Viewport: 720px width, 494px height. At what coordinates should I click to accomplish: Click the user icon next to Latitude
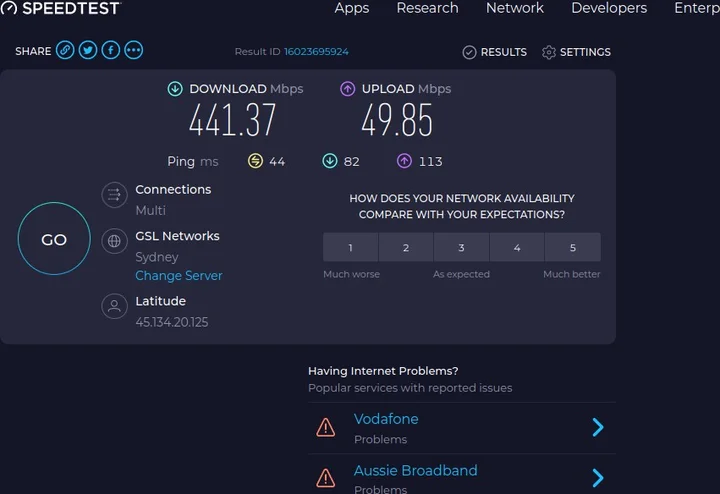114,306
